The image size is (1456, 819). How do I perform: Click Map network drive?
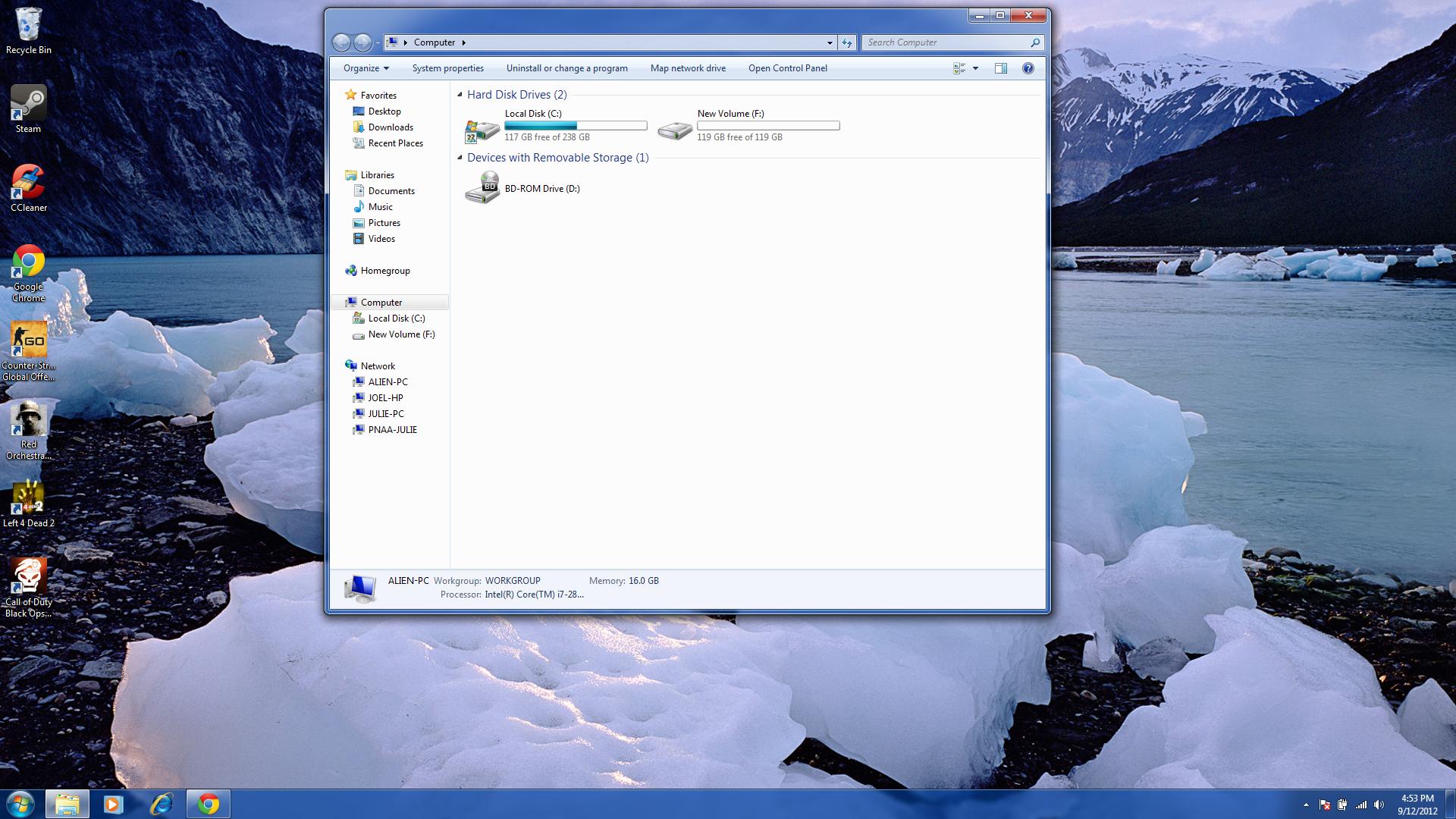(687, 68)
